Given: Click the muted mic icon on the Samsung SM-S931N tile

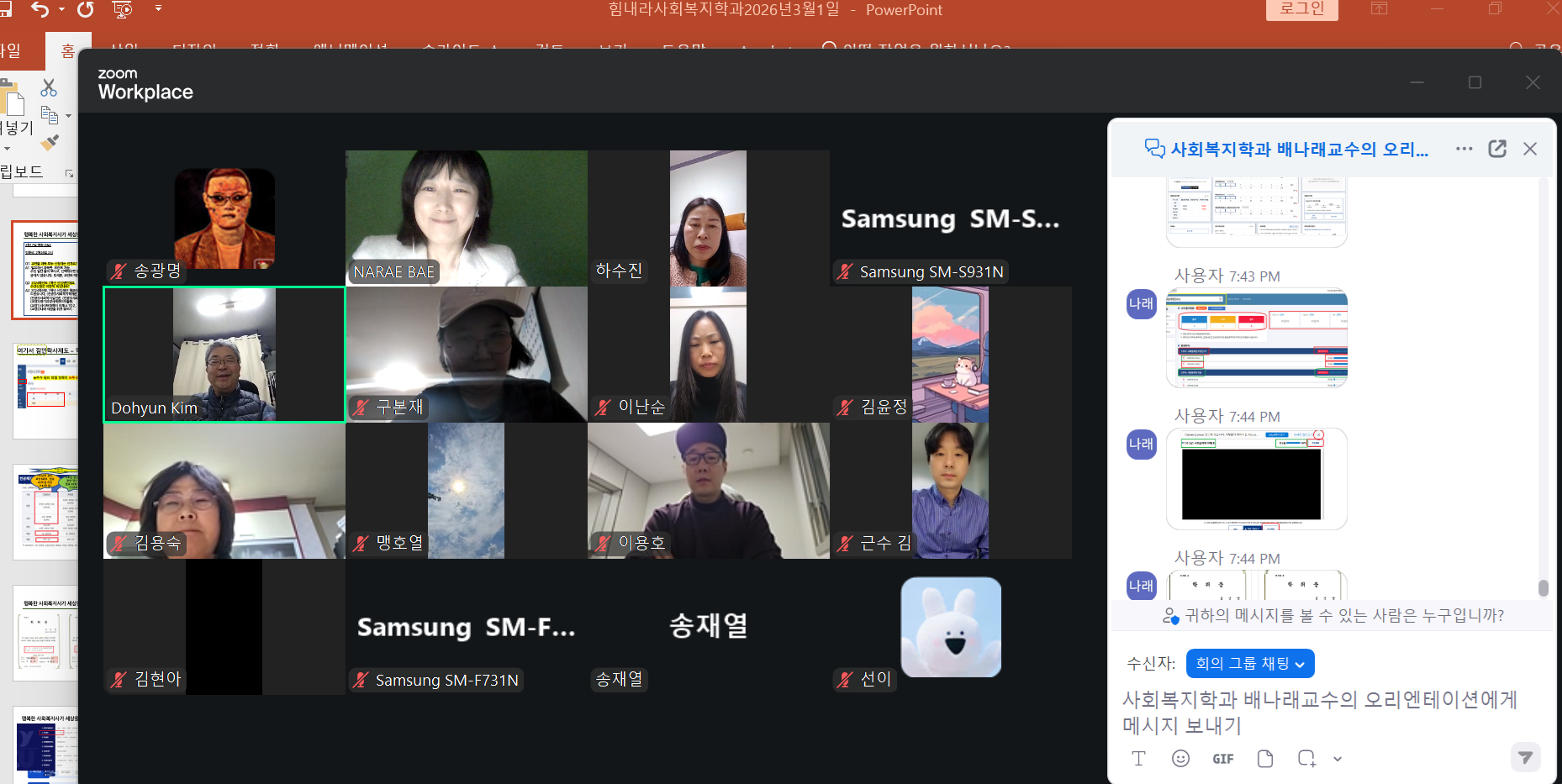Looking at the screenshot, I should pos(844,271).
